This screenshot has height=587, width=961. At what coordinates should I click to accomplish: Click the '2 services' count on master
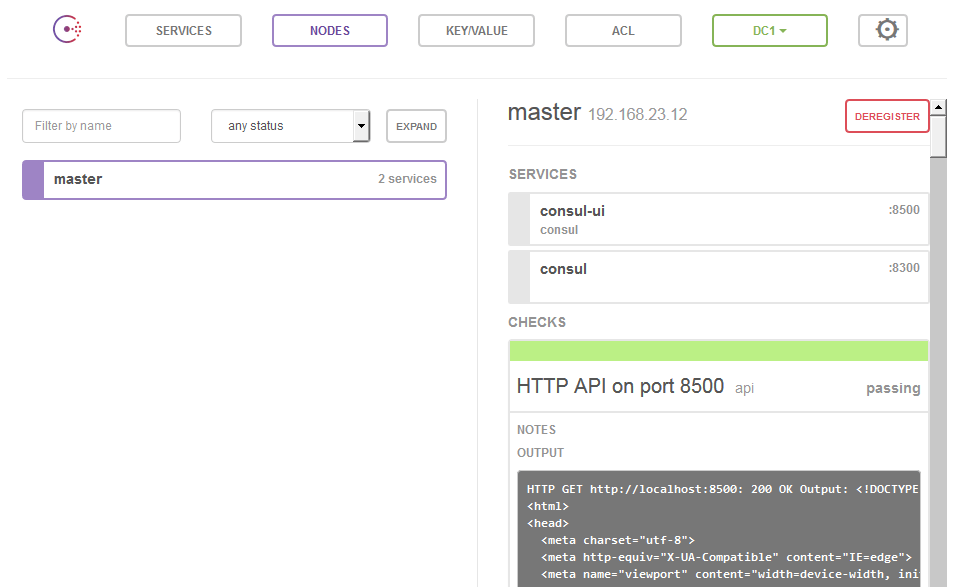click(x=409, y=179)
